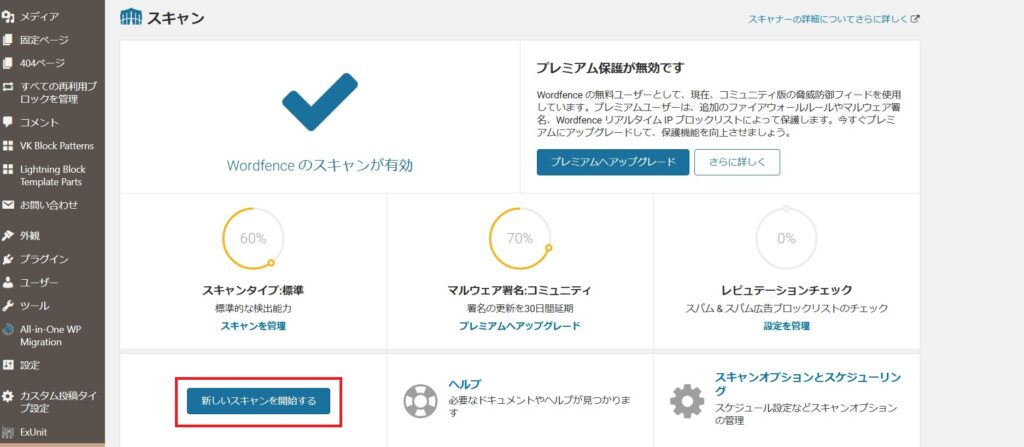1024x447 pixels.
Task: Click the large gray gear icon
Action: point(687,401)
